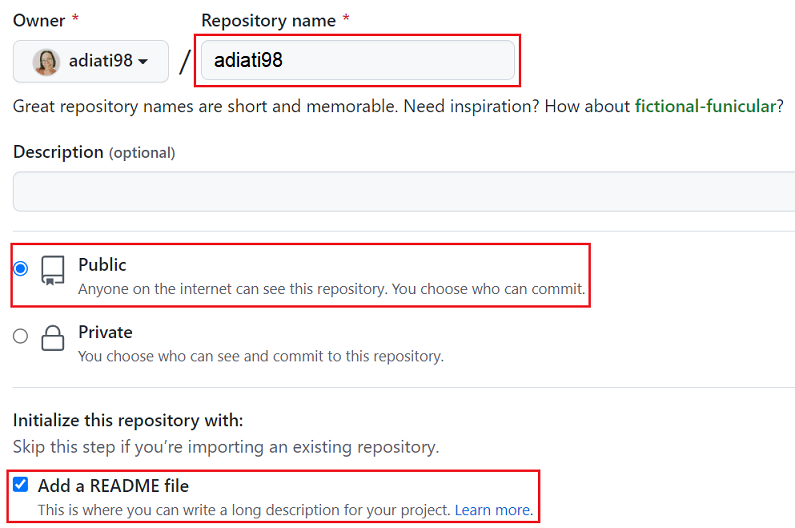Click the Public repository book icon
795x528 pixels.
53,270
